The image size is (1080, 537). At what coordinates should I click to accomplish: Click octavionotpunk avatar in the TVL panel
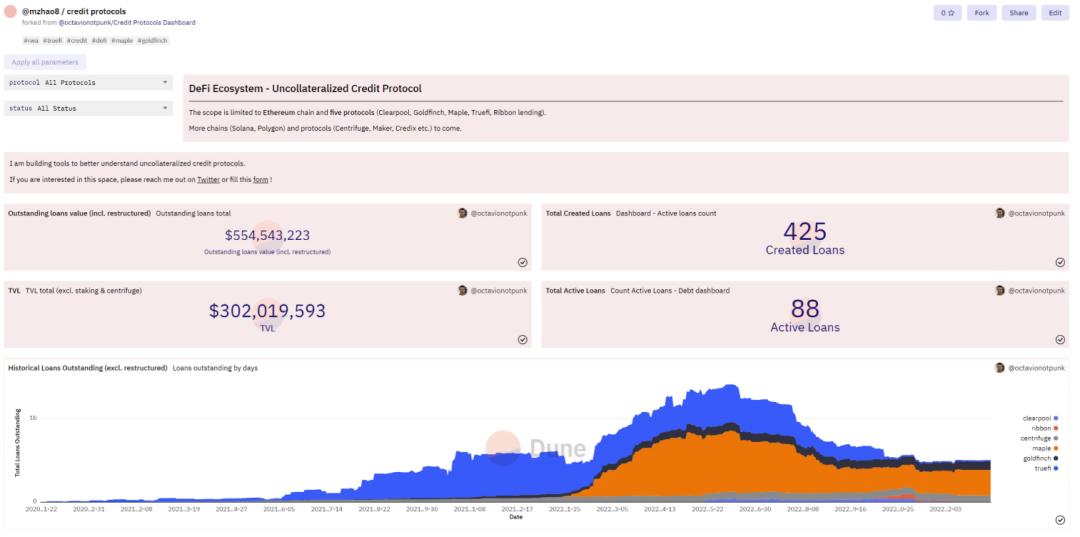coord(463,290)
